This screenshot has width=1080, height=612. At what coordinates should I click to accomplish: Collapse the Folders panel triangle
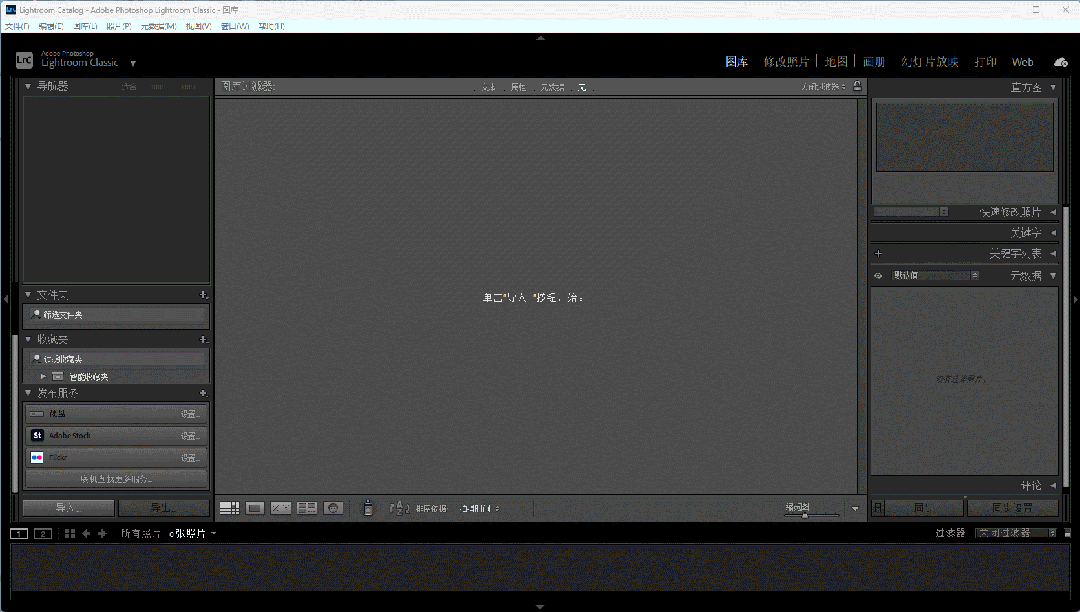(28, 295)
